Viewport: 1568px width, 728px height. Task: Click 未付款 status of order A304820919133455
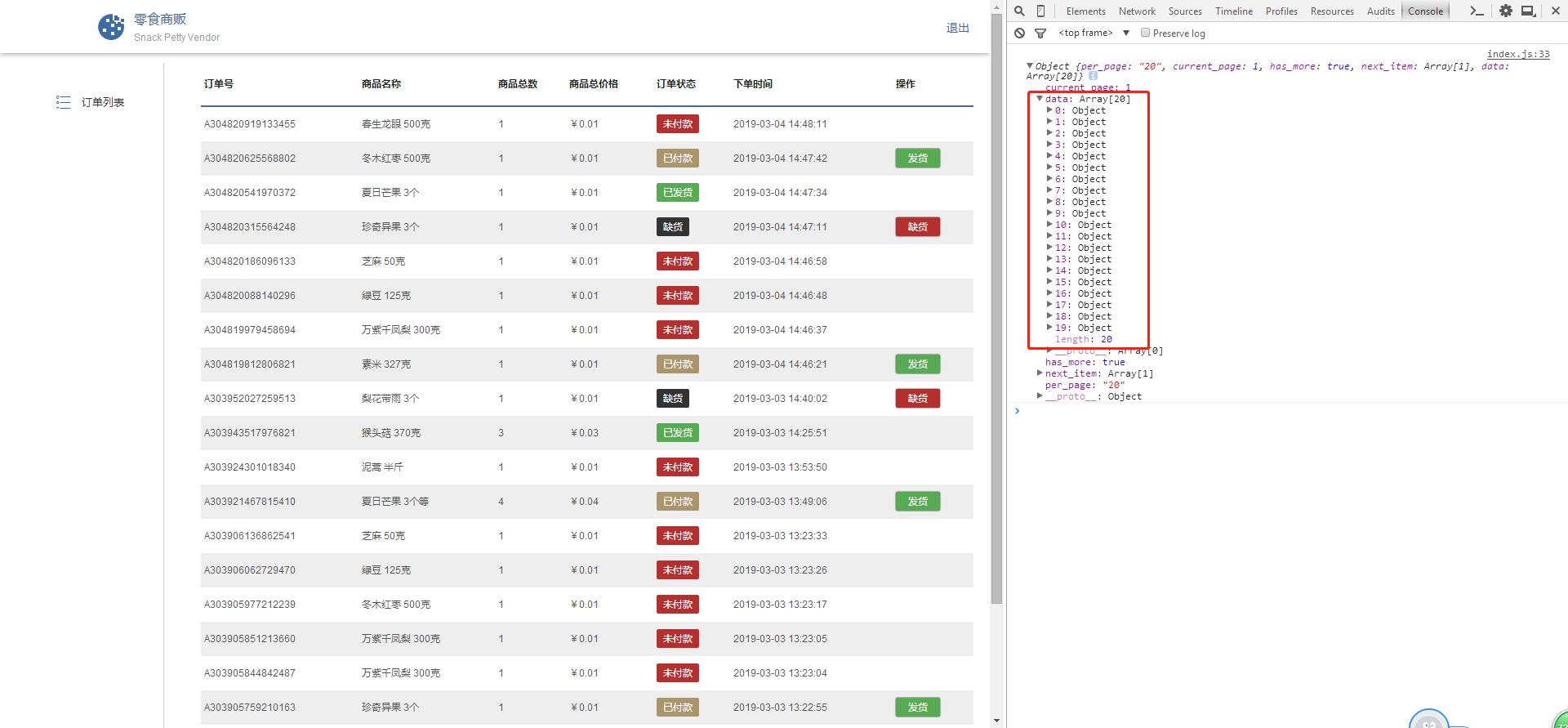[677, 124]
